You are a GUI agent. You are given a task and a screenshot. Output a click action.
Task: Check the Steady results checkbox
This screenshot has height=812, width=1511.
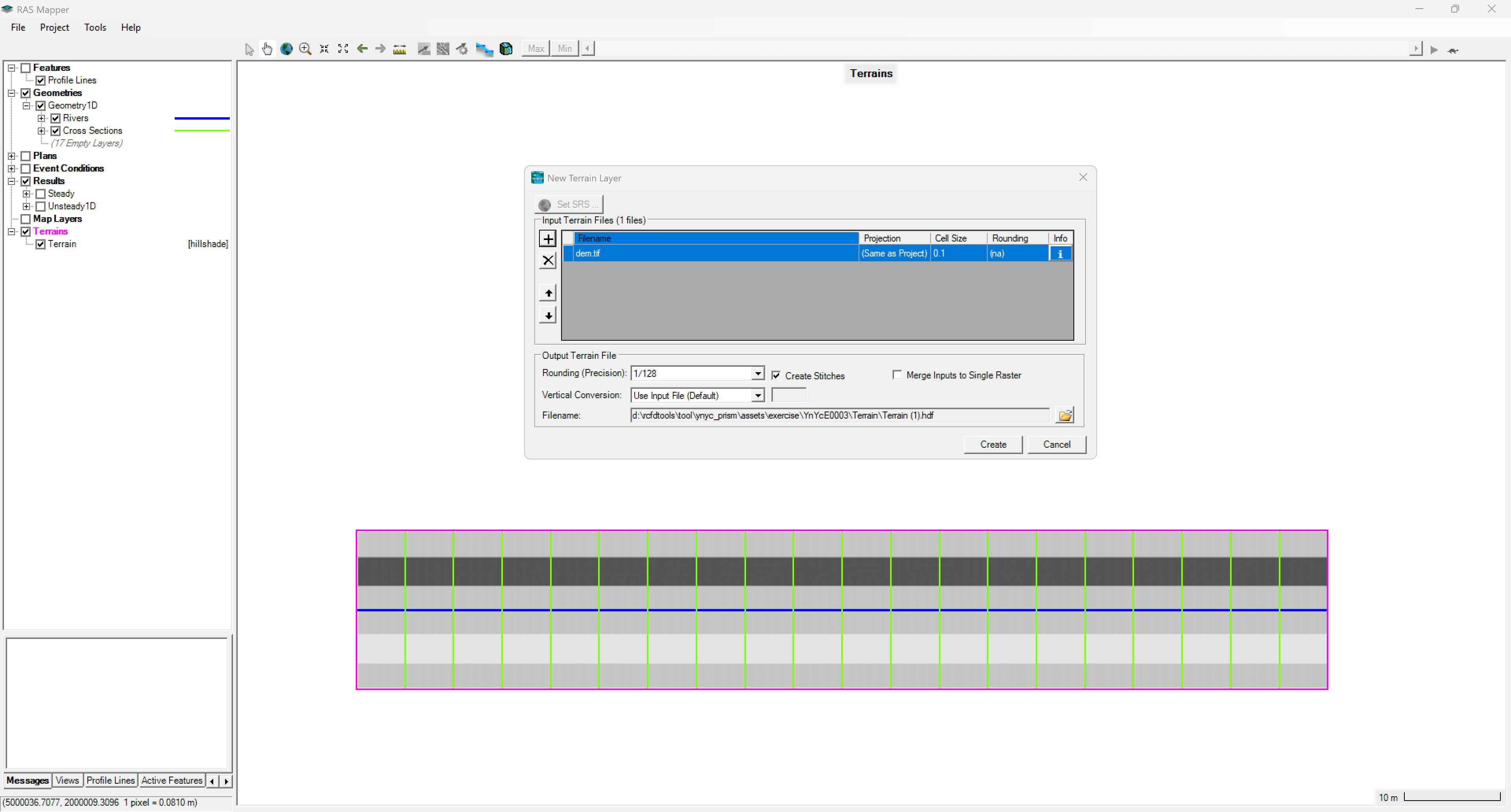[x=41, y=194]
